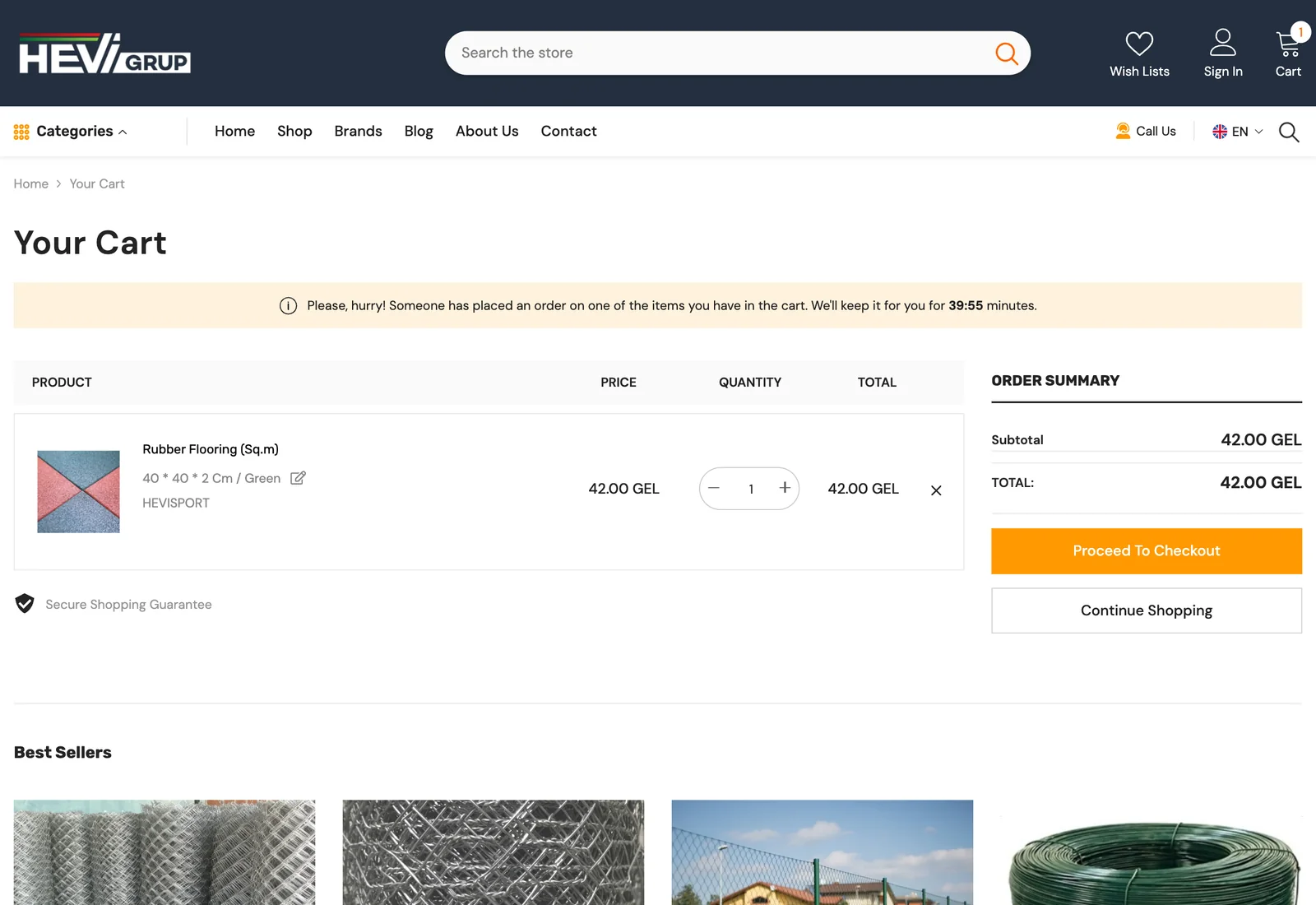Screen dimensions: 1316x905
Task: Click the Secure Shopping shield icon
Action: pyautogui.click(x=25, y=604)
